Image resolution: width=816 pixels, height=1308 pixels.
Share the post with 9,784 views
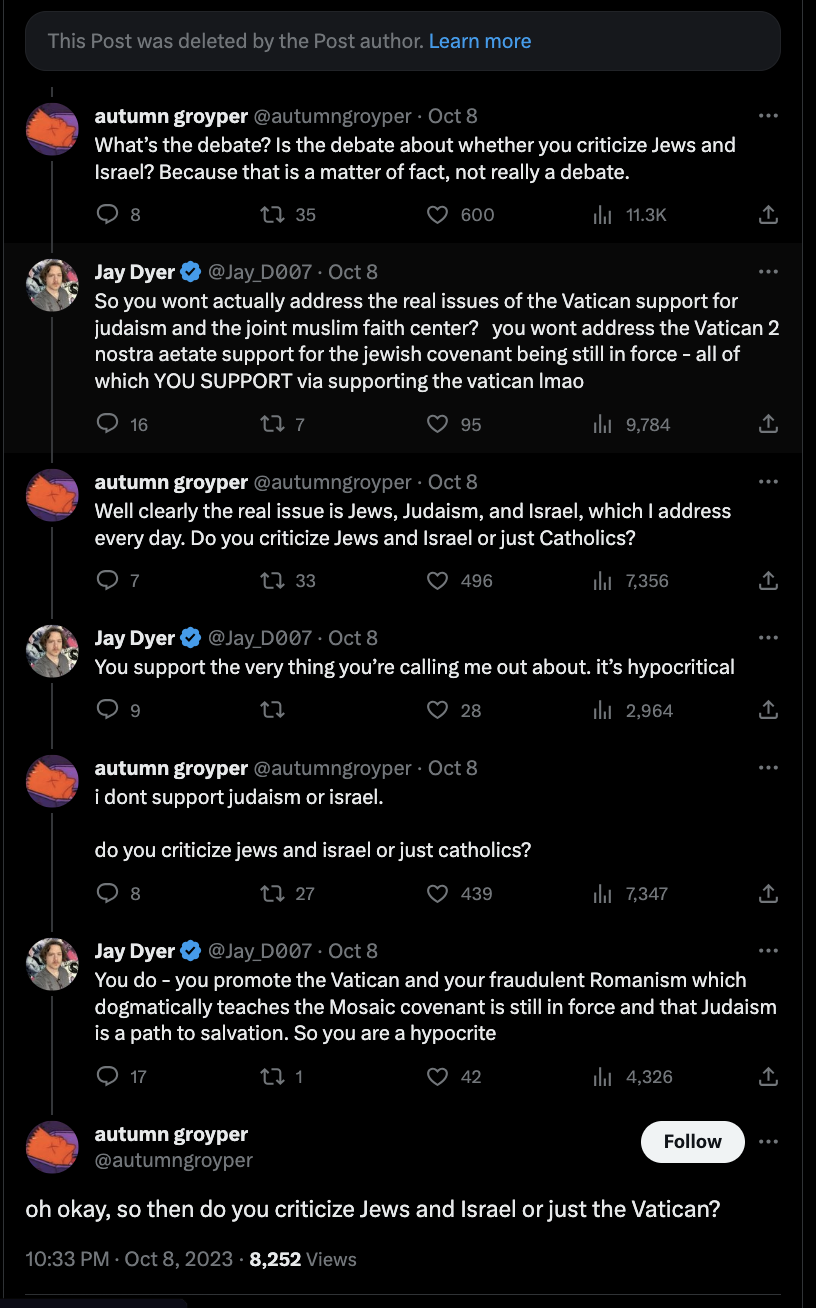pos(768,424)
